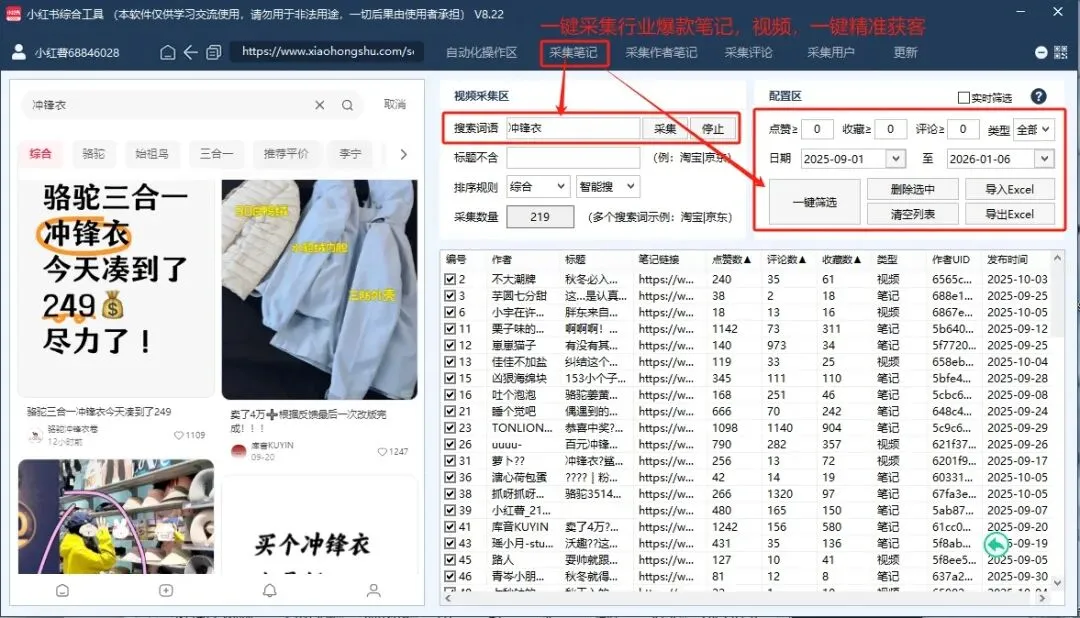The image size is (1080, 618).
Task: Click the back arrow navigation icon
Action: click(188, 52)
